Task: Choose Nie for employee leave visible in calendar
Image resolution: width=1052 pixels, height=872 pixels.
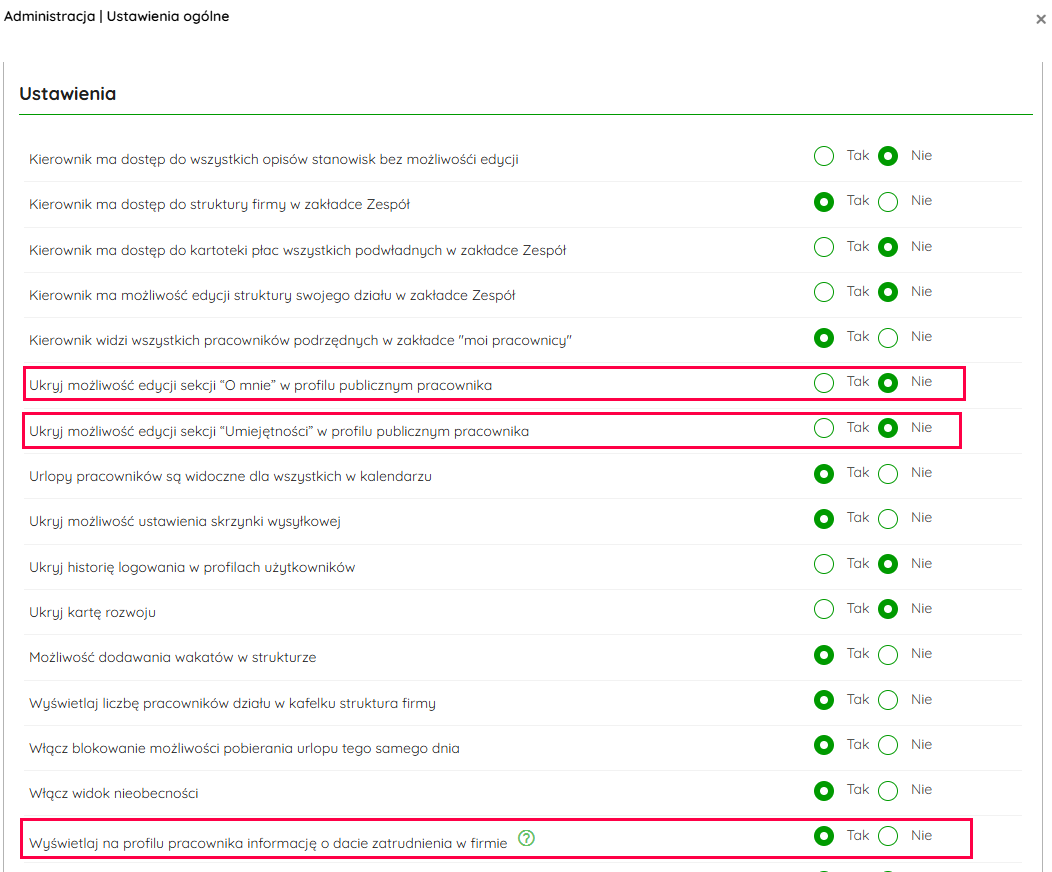Action: point(888,474)
